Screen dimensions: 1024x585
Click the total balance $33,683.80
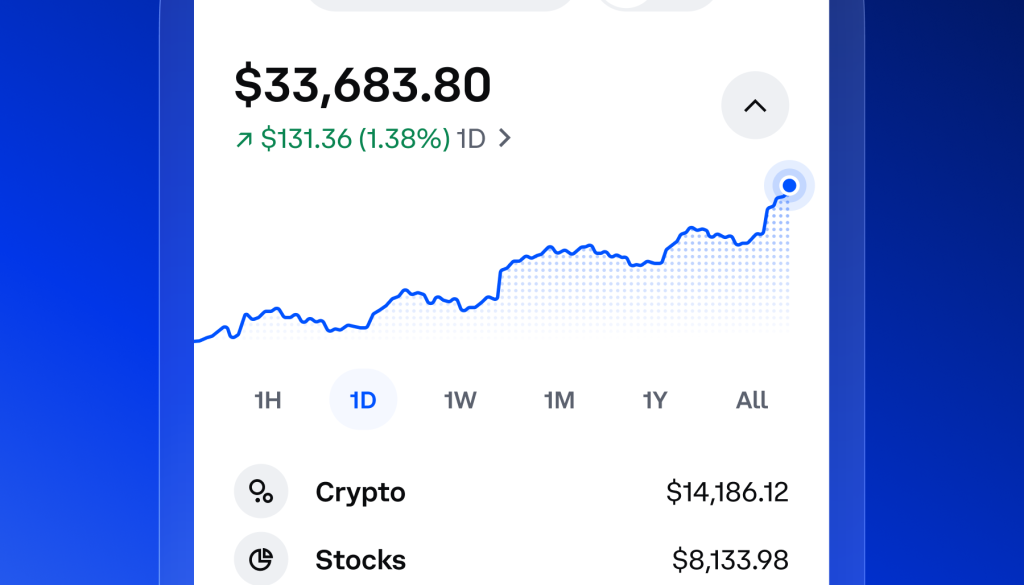[x=363, y=85]
